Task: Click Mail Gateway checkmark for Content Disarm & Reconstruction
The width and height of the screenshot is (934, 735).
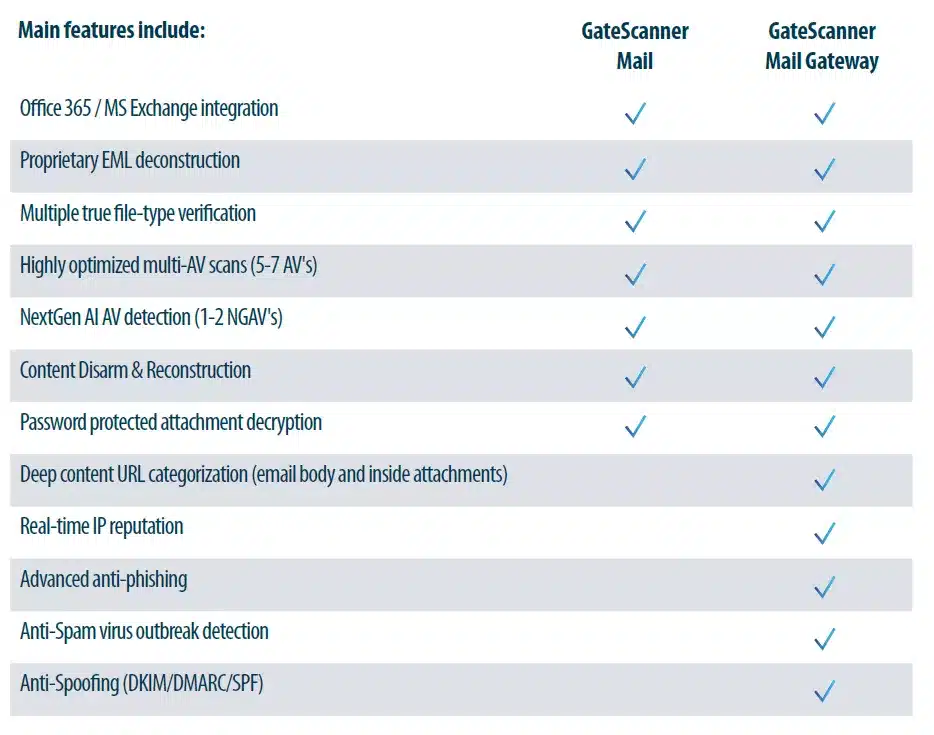Action: (824, 377)
